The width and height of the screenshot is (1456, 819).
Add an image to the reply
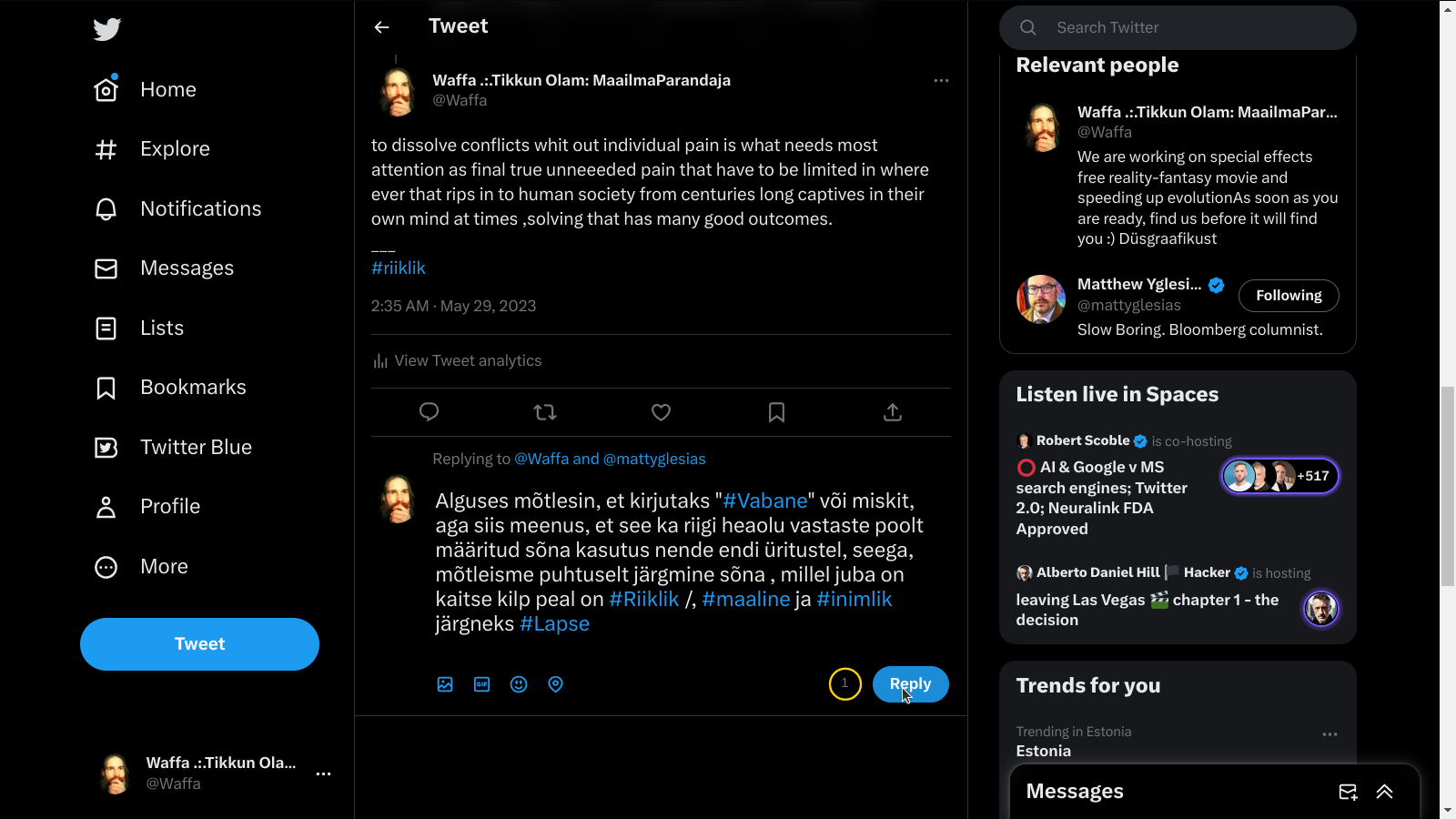[445, 684]
